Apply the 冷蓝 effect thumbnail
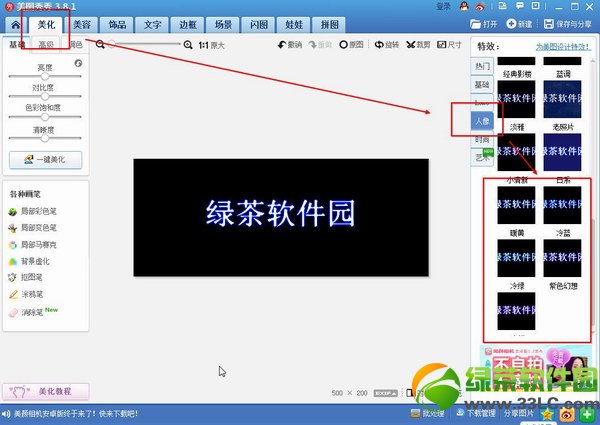Image resolution: width=600 pixels, height=425 pixels. coord(562,205)
